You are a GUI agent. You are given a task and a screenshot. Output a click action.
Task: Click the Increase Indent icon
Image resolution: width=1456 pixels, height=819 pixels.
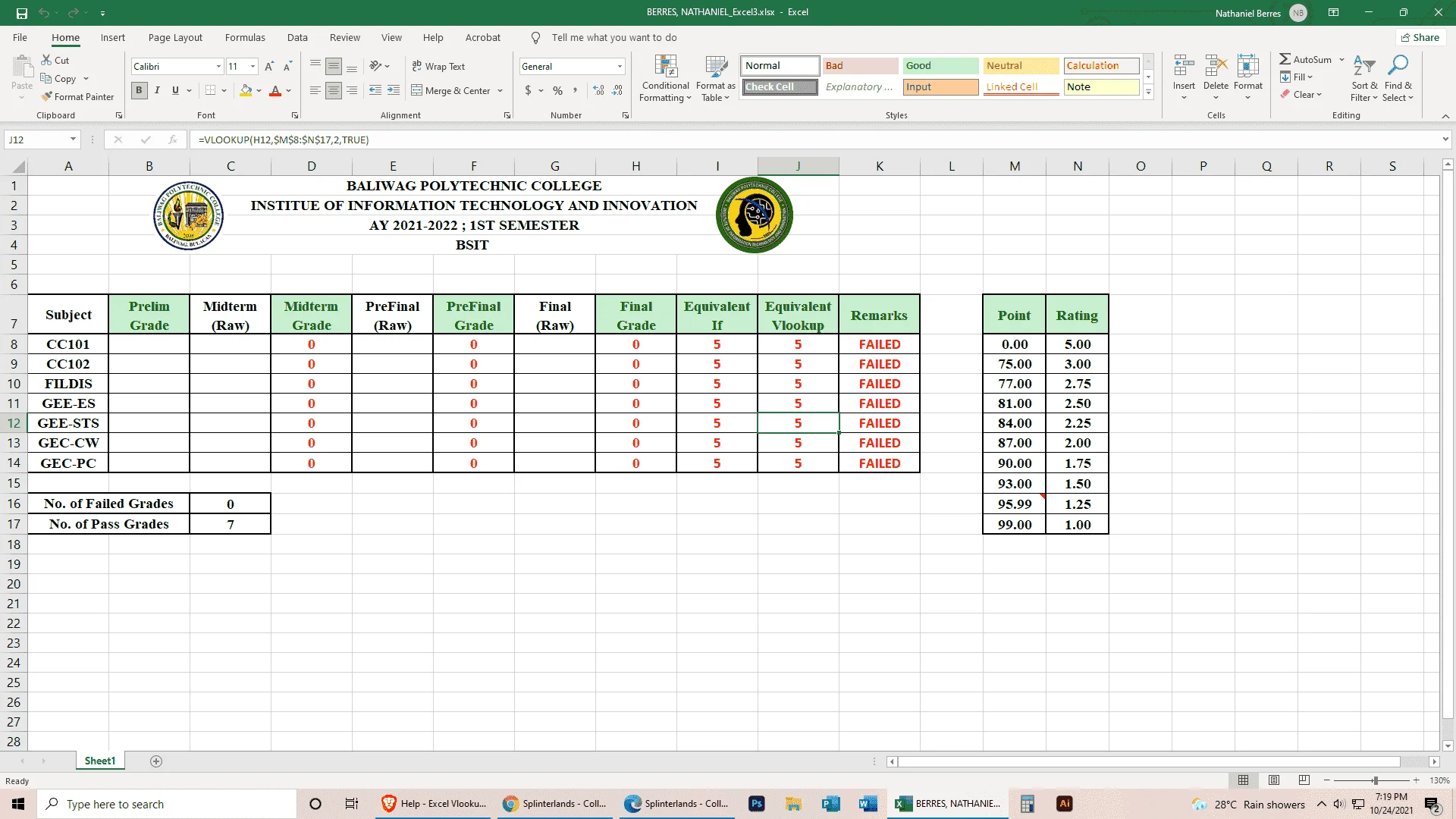tap(394, 90)
